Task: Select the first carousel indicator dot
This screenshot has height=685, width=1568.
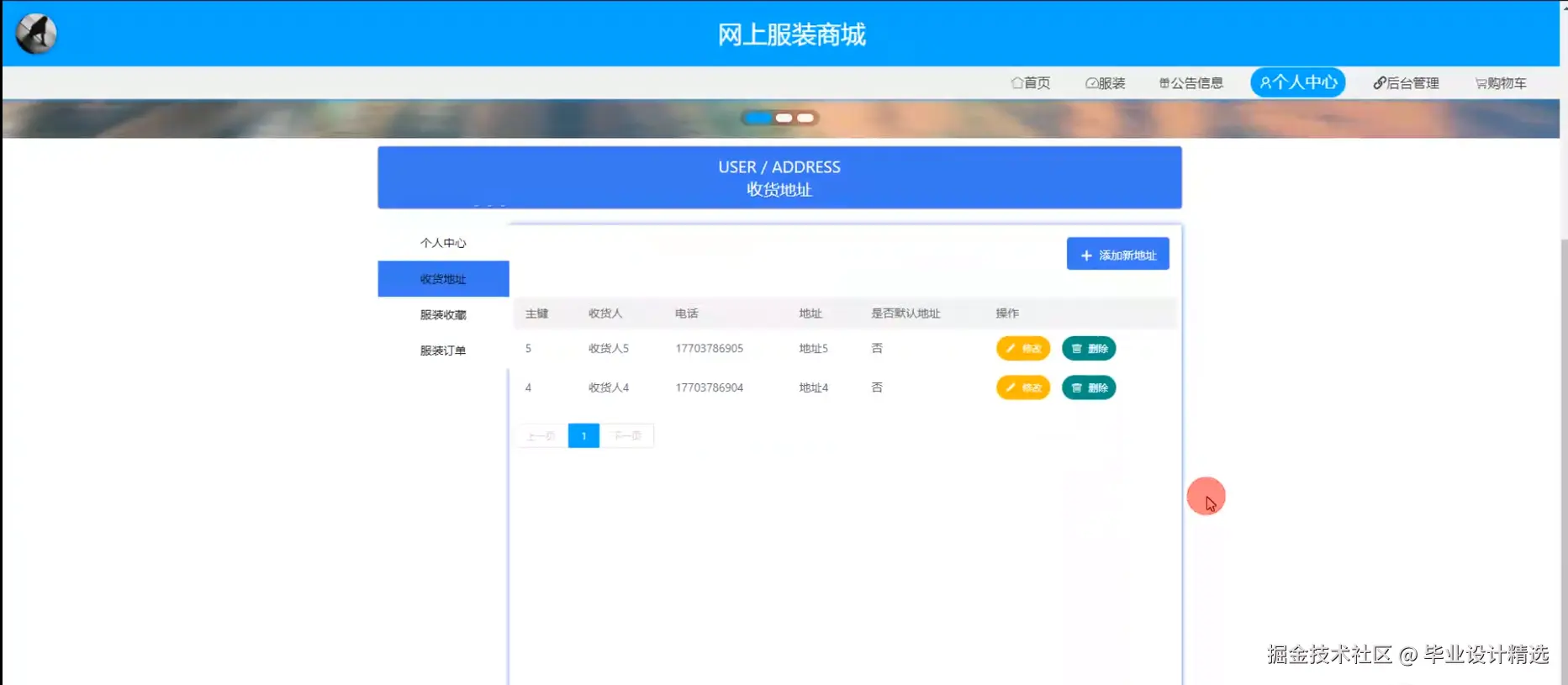Action: (758, 118)
